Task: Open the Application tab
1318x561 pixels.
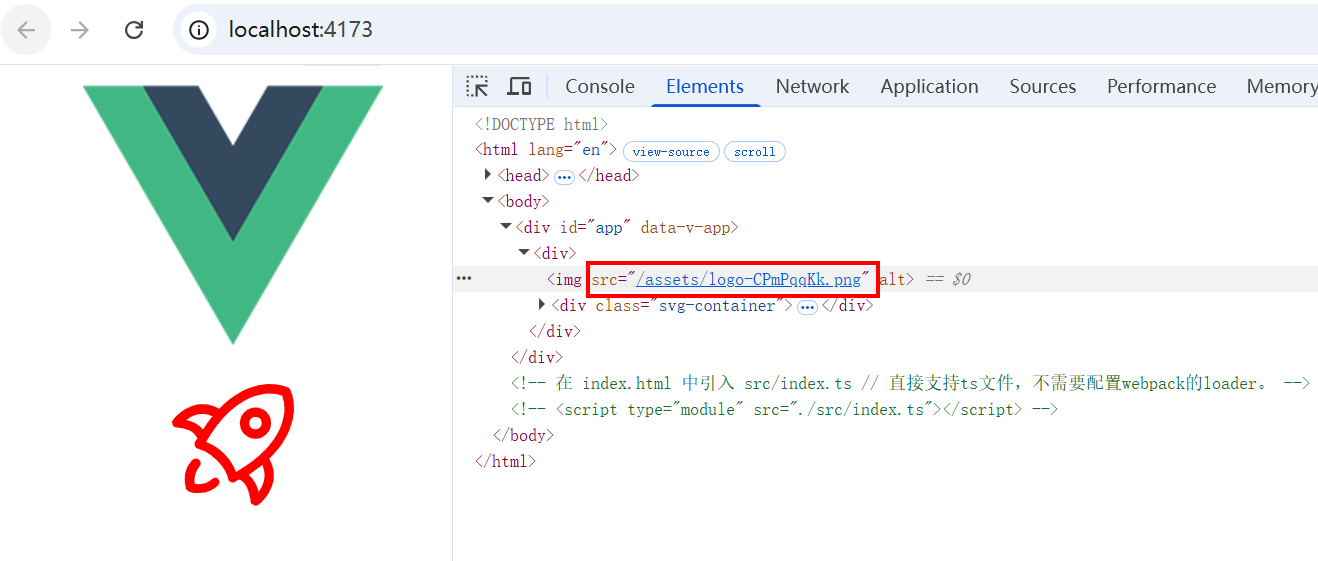Action: [929, 86]
